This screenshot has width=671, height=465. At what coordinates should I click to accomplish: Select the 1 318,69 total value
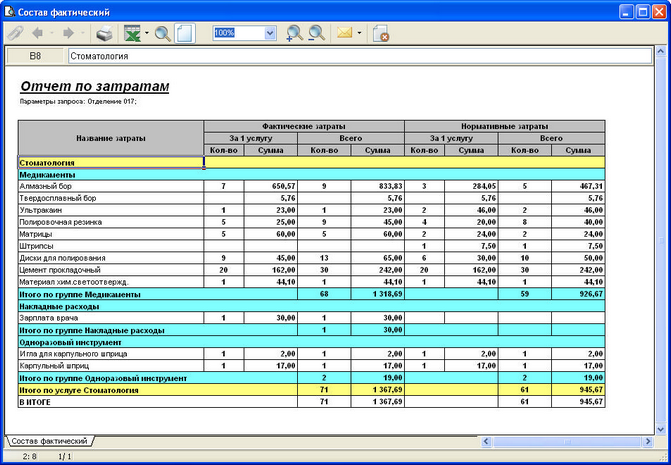pos(377,294)
